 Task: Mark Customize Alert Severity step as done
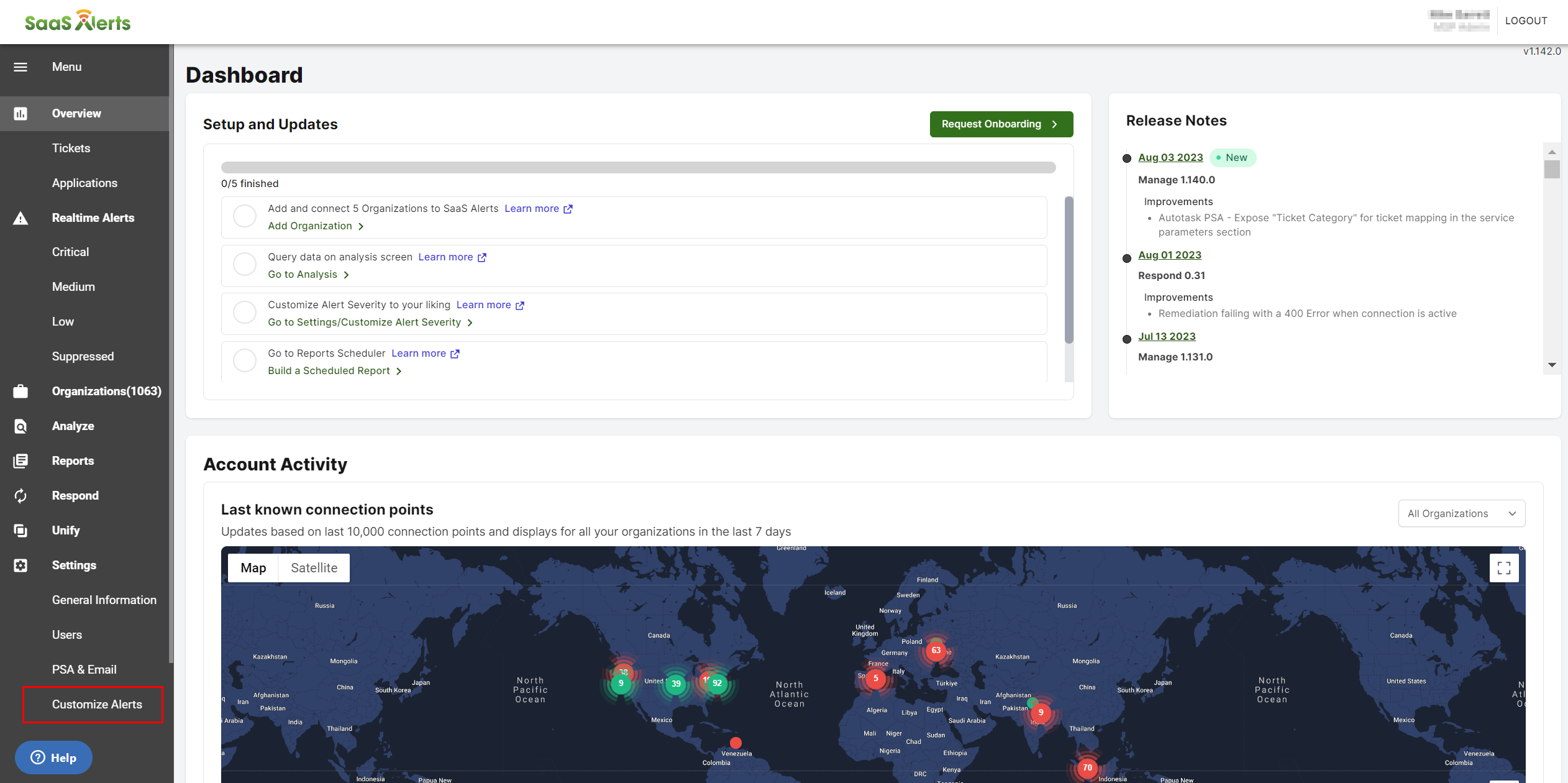pos(245,313)
